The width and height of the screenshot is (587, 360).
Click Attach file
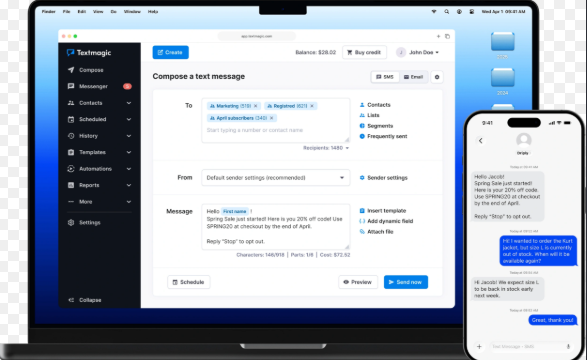pos(377,232)
